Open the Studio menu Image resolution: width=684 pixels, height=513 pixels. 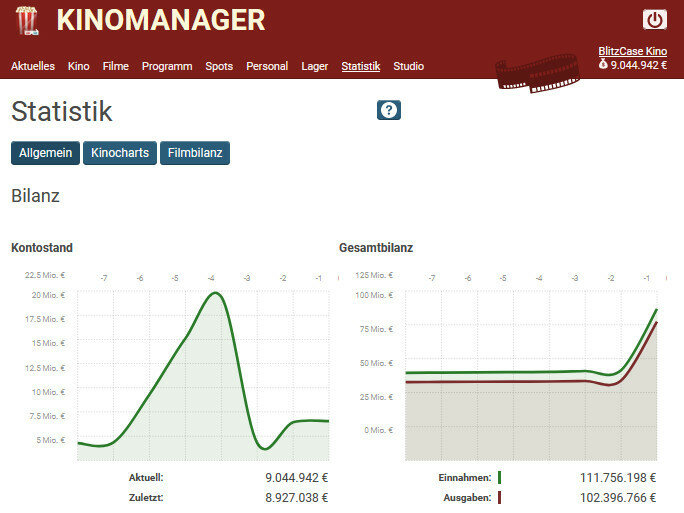(408, 66)
